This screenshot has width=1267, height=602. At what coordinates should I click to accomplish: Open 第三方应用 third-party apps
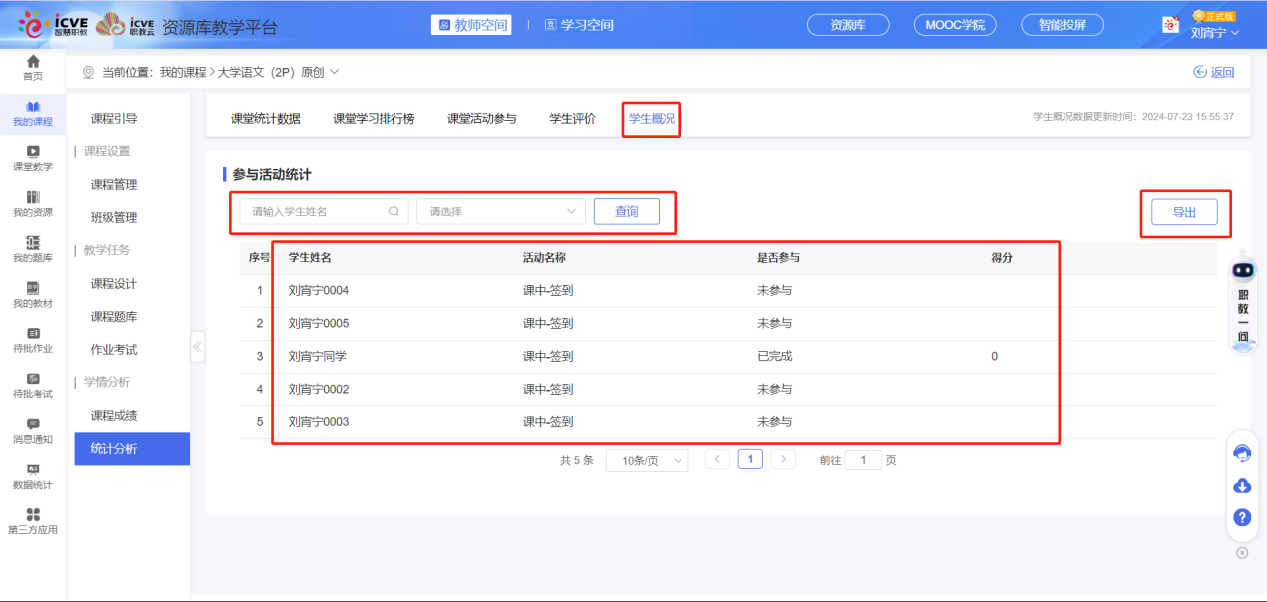(33, 523)
